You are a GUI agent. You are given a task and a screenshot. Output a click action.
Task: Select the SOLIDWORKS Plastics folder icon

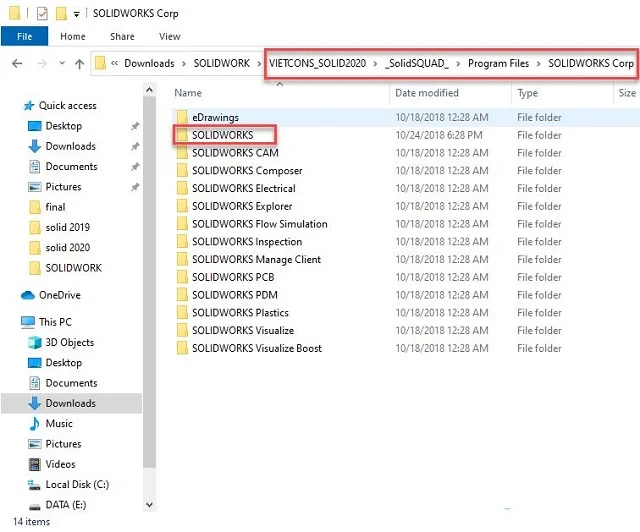(182, 313)
